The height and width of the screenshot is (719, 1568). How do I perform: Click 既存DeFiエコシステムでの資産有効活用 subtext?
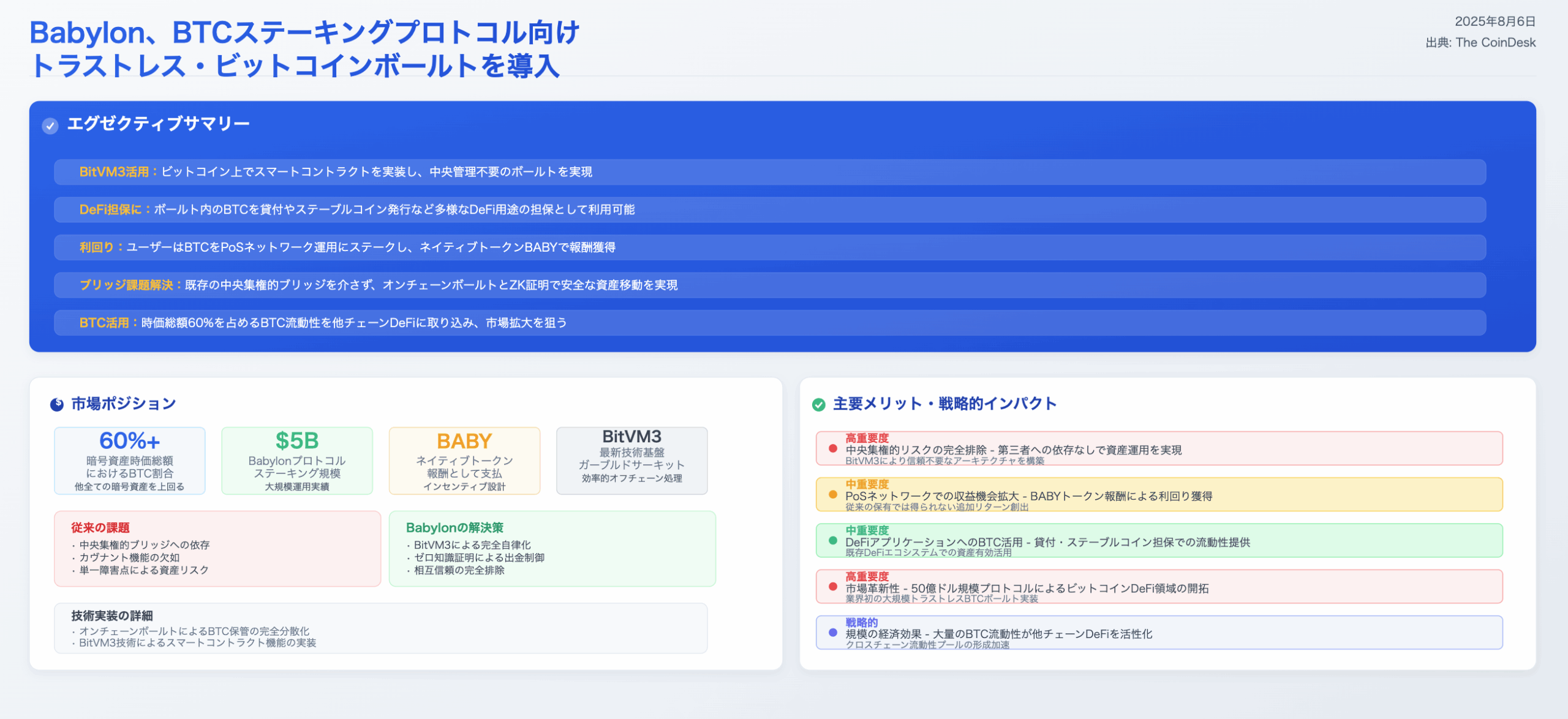[x=929, y=553]
